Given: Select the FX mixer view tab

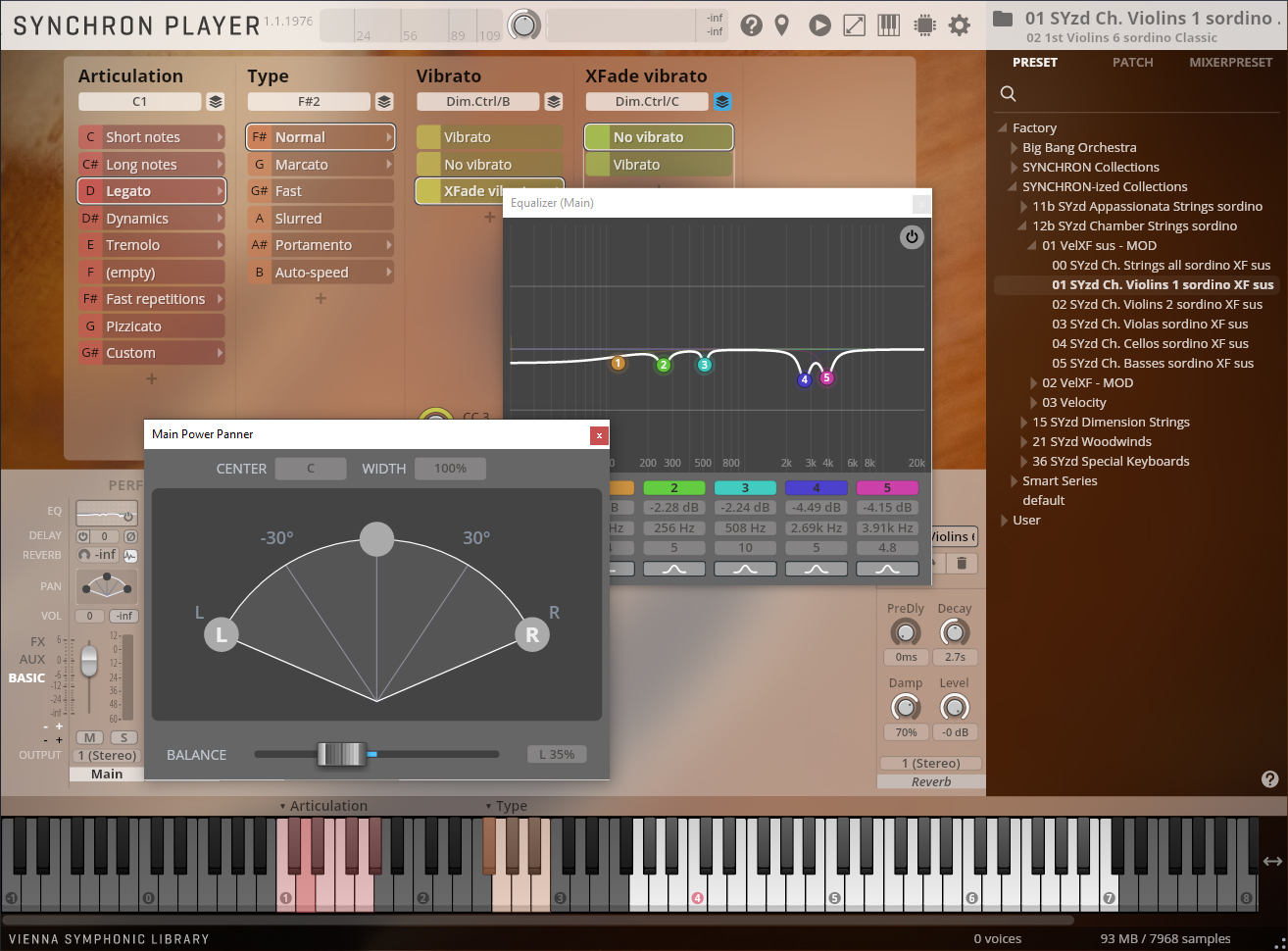Looking at the screenshot, I should click(x=37, y=641).
